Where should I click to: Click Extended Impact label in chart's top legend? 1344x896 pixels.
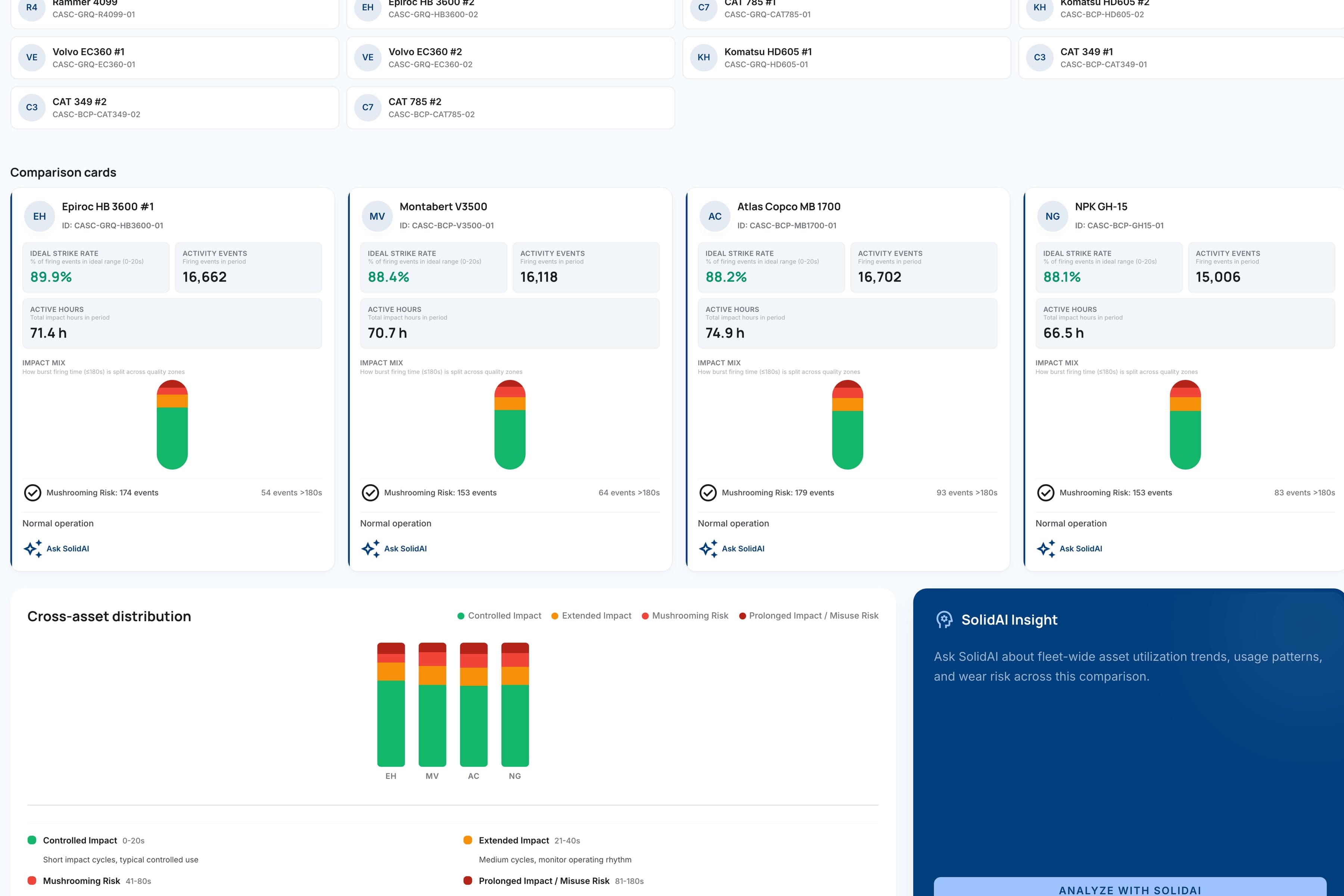[x=597, y=615]
